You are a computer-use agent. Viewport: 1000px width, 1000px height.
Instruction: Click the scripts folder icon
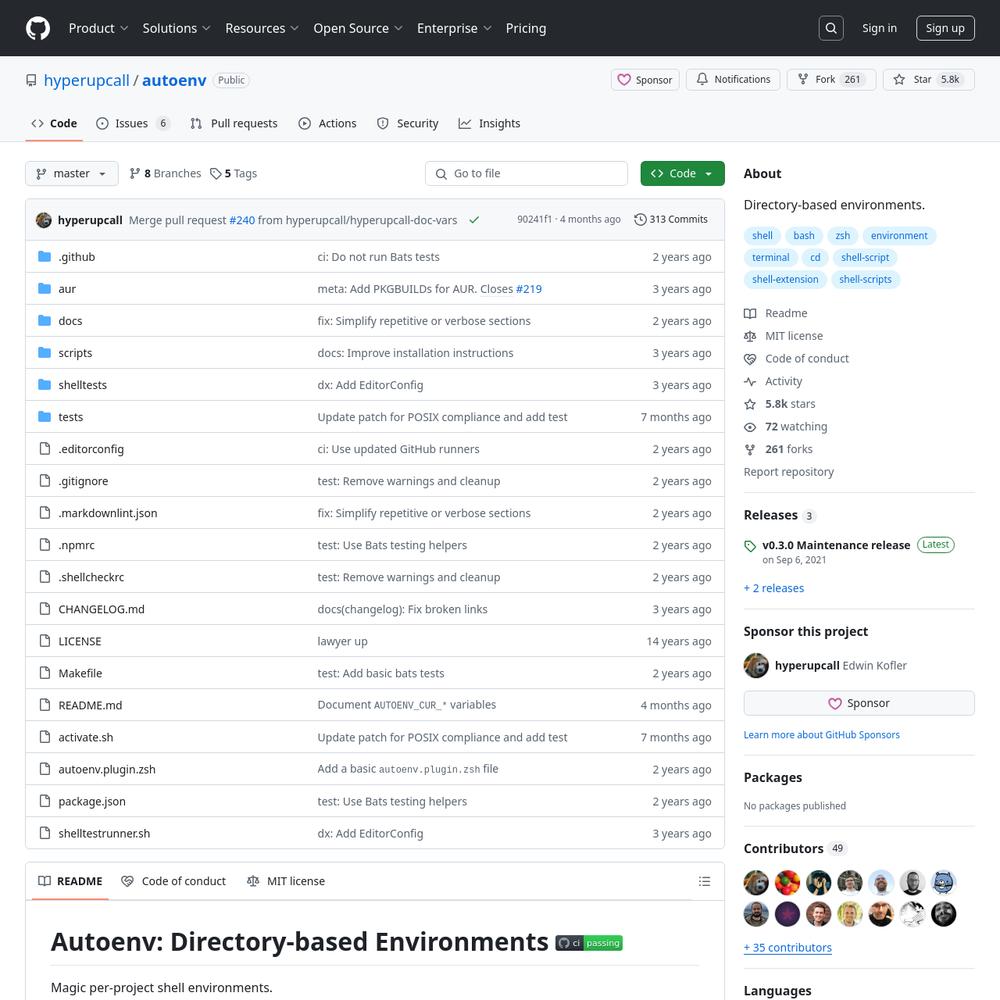pyautogui.click(x=44, y=352)
